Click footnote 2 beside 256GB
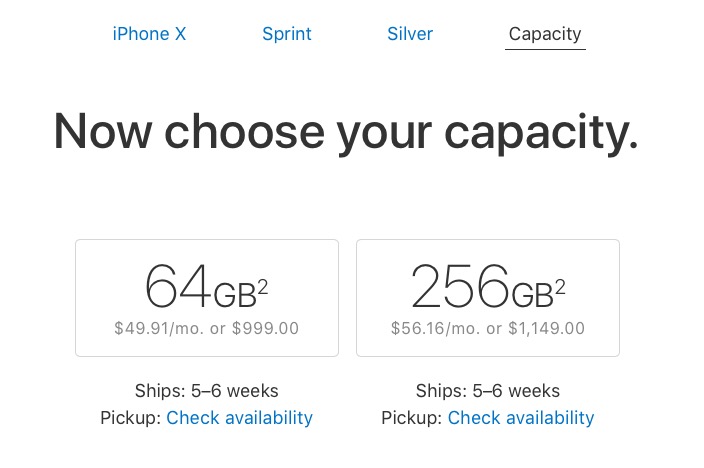Image resolution: width=704 pixels, height=468 pixels. [x=560, y=289]
